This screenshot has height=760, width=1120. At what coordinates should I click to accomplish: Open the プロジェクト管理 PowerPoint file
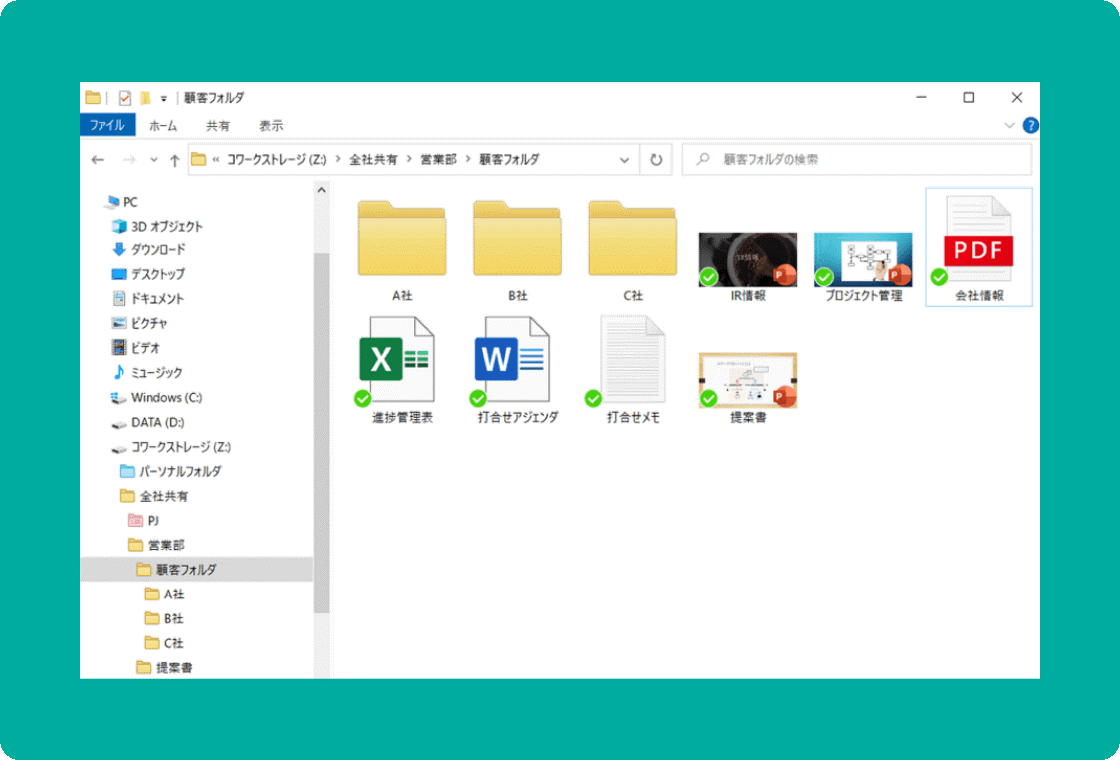point(862,258)
